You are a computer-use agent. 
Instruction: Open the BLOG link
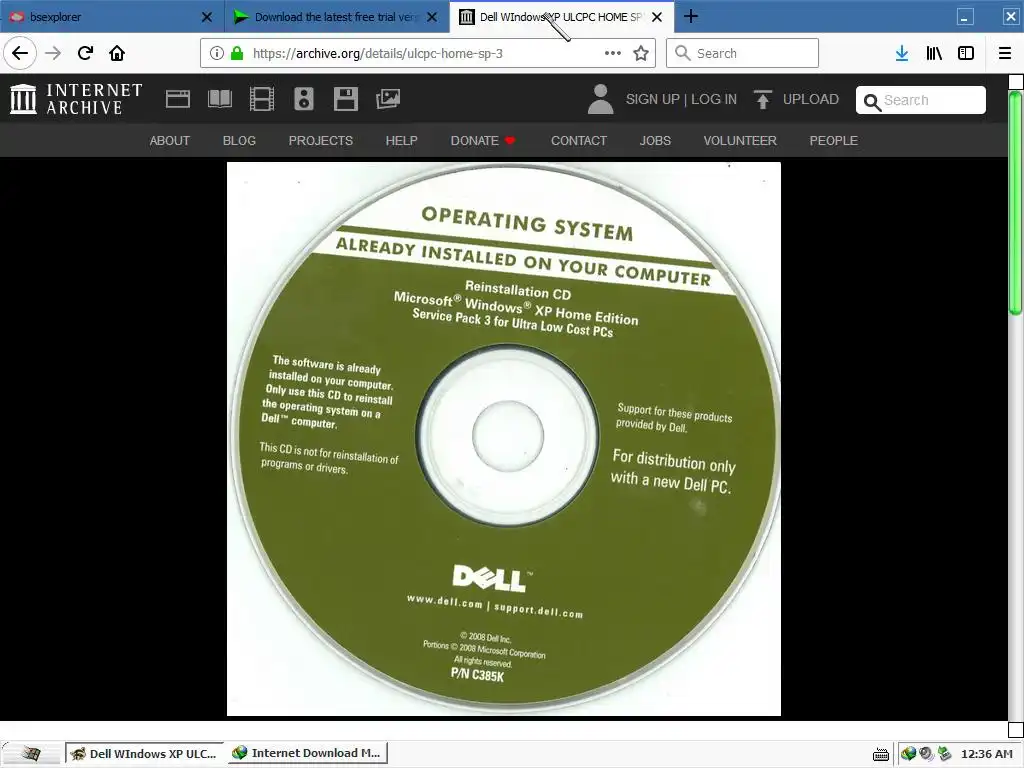239,140
